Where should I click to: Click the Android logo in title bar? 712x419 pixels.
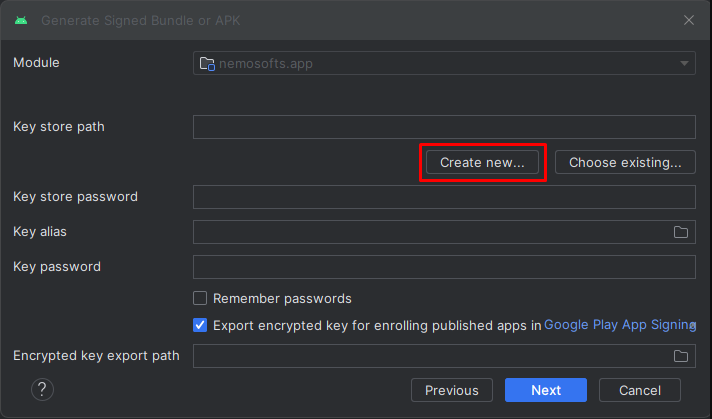tap(21, 20)
